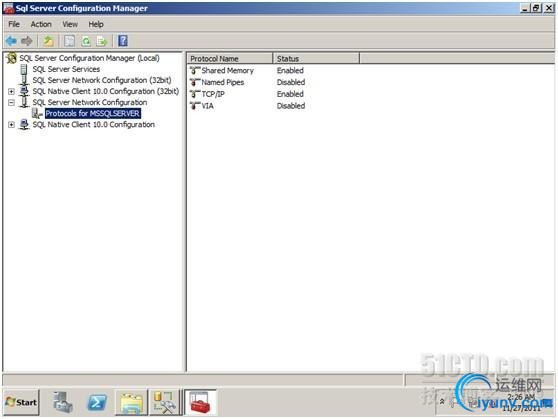
Task: Click Enabled status of TCP/IP
Action: pos(290,94)
